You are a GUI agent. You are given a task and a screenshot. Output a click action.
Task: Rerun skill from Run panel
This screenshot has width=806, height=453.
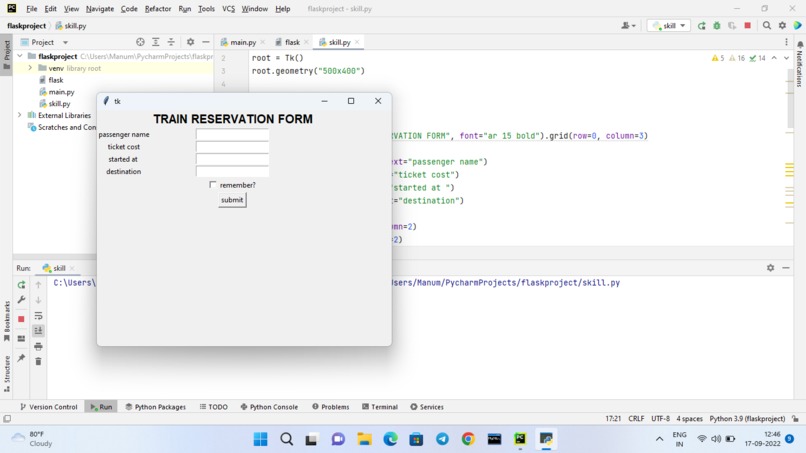21,284
